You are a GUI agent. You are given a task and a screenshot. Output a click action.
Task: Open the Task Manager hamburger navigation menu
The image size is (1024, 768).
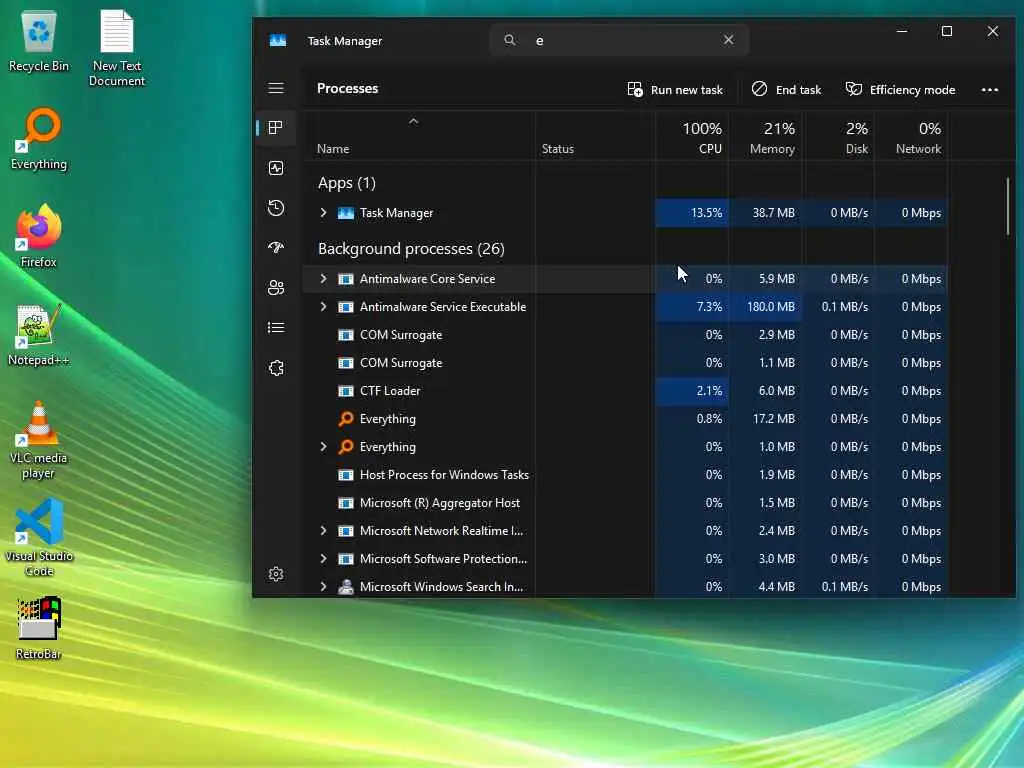[x=276, y=88]
